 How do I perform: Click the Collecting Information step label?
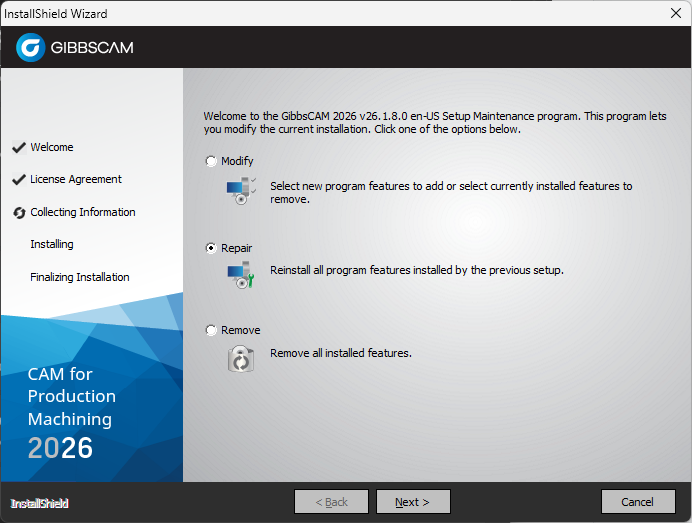(x=83, y=212)
